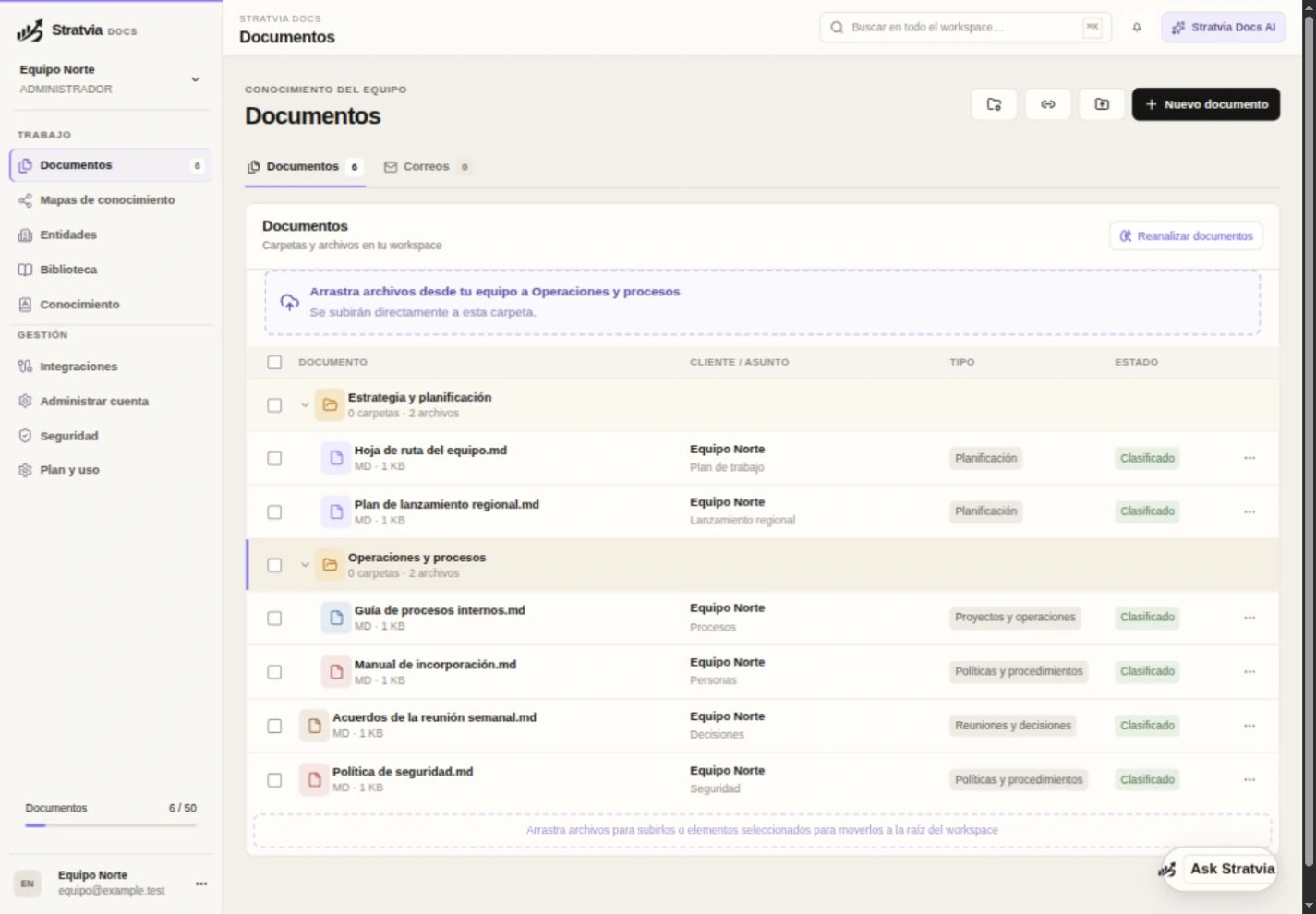Open options menu for Manual de incorporación.md
1316x914 pixels.
tap(1250, 671)
